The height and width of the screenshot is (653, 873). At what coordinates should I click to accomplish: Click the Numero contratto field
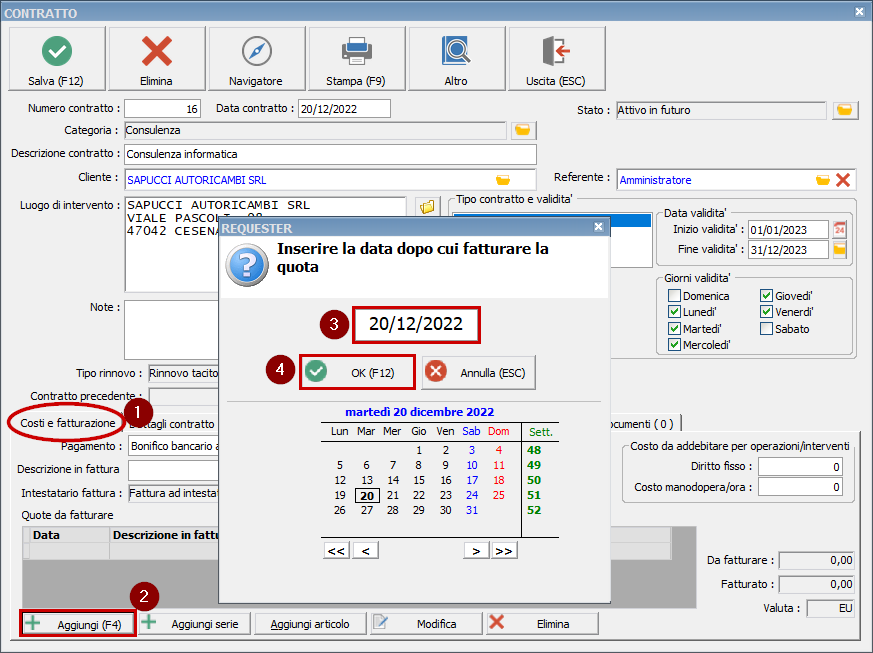click(x=162, y=109)
